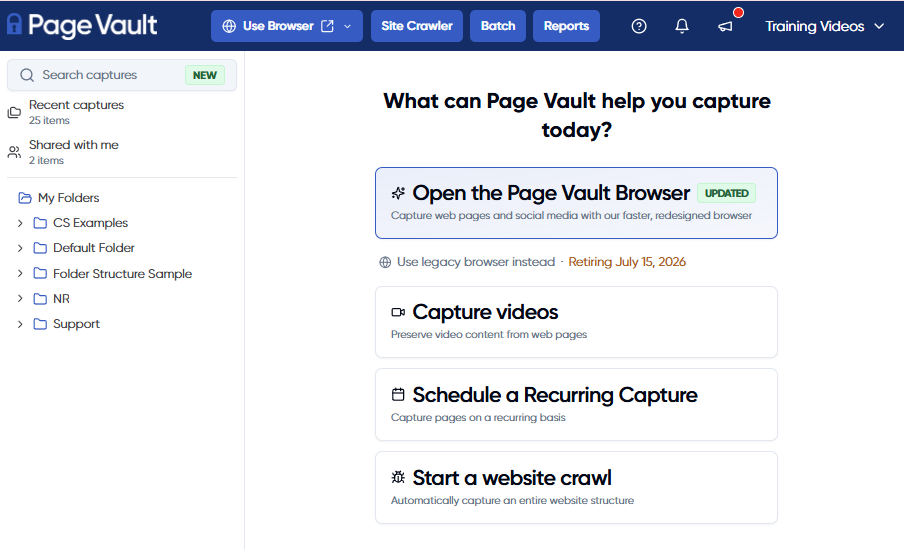Click the Shared with me people icon

pos(14,152)
